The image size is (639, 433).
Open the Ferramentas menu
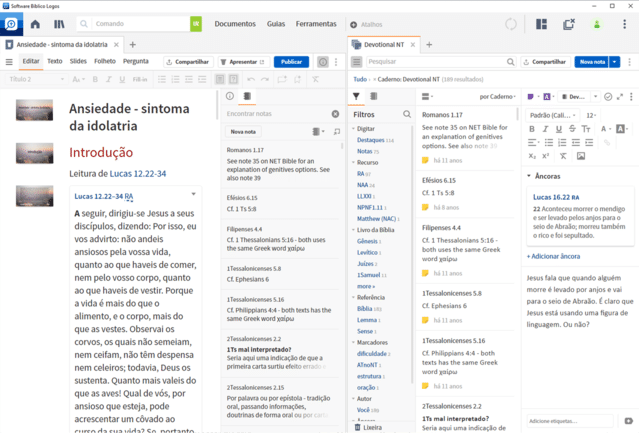(316, 24)
